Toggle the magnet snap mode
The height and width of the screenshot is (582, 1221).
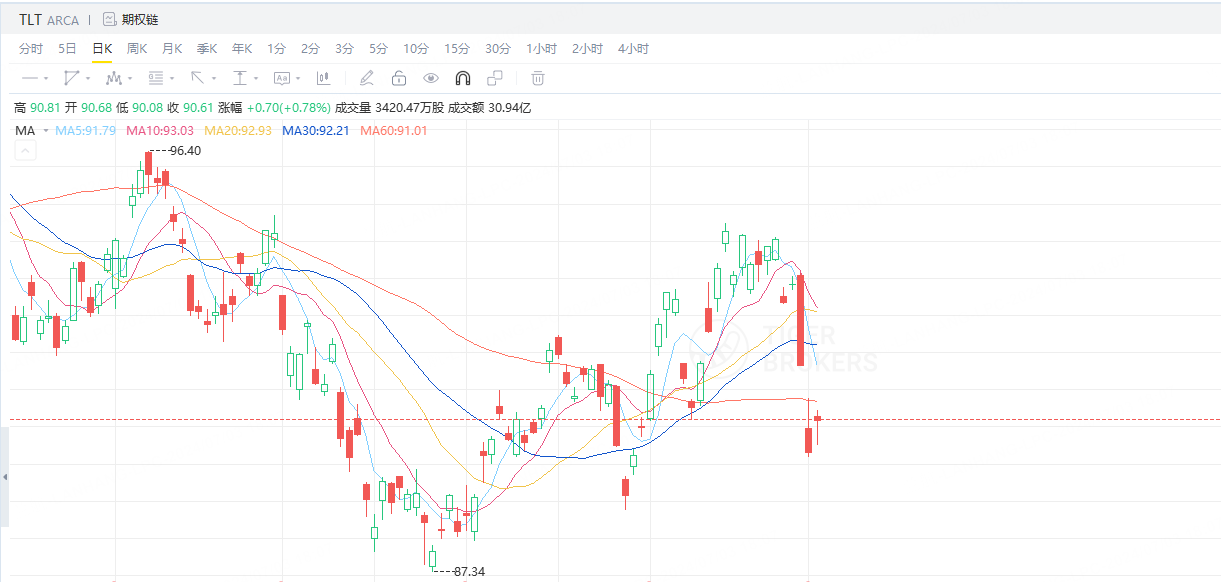tap(463, 78)
